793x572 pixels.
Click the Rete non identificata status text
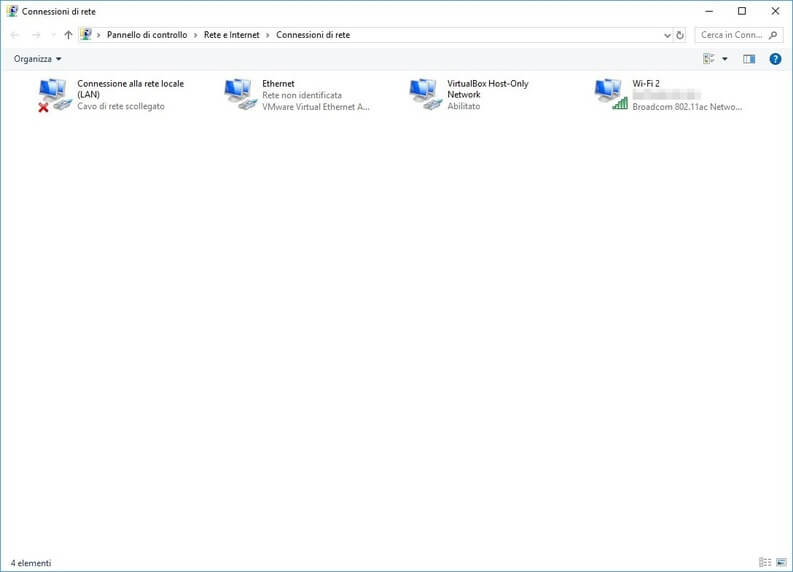[x=302, y=95]
